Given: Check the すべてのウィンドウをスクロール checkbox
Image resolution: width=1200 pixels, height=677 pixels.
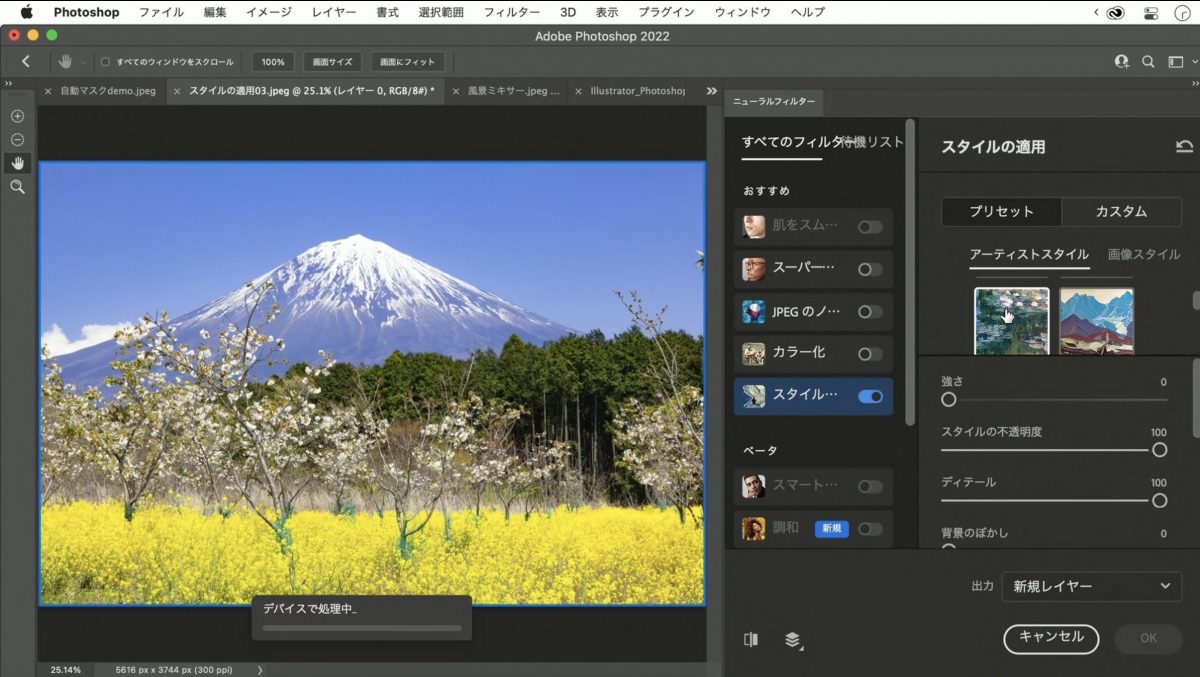Looking at the screenshot, I should tap(106, 62).
